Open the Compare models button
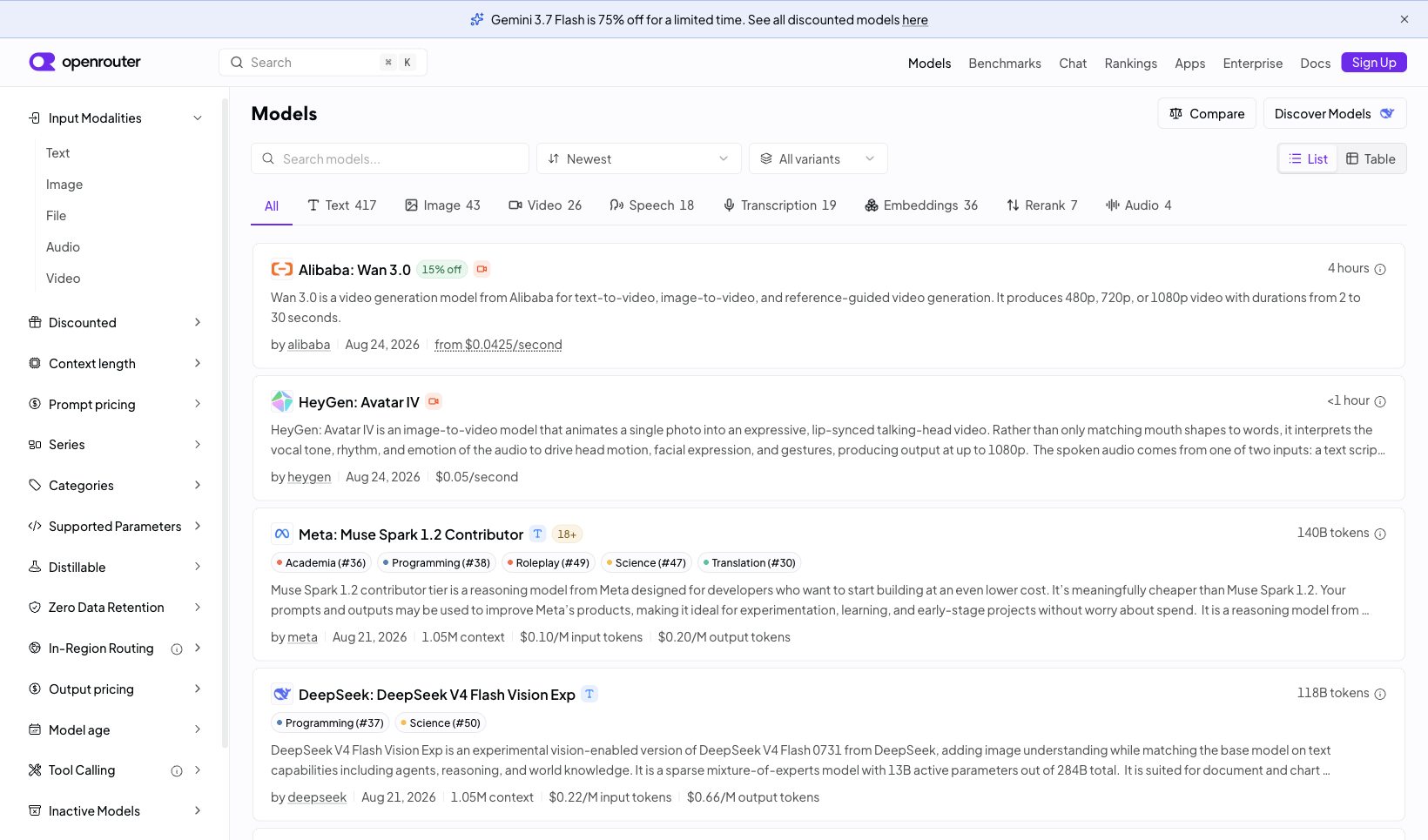1428x840 pixels. click(1207, 113)
